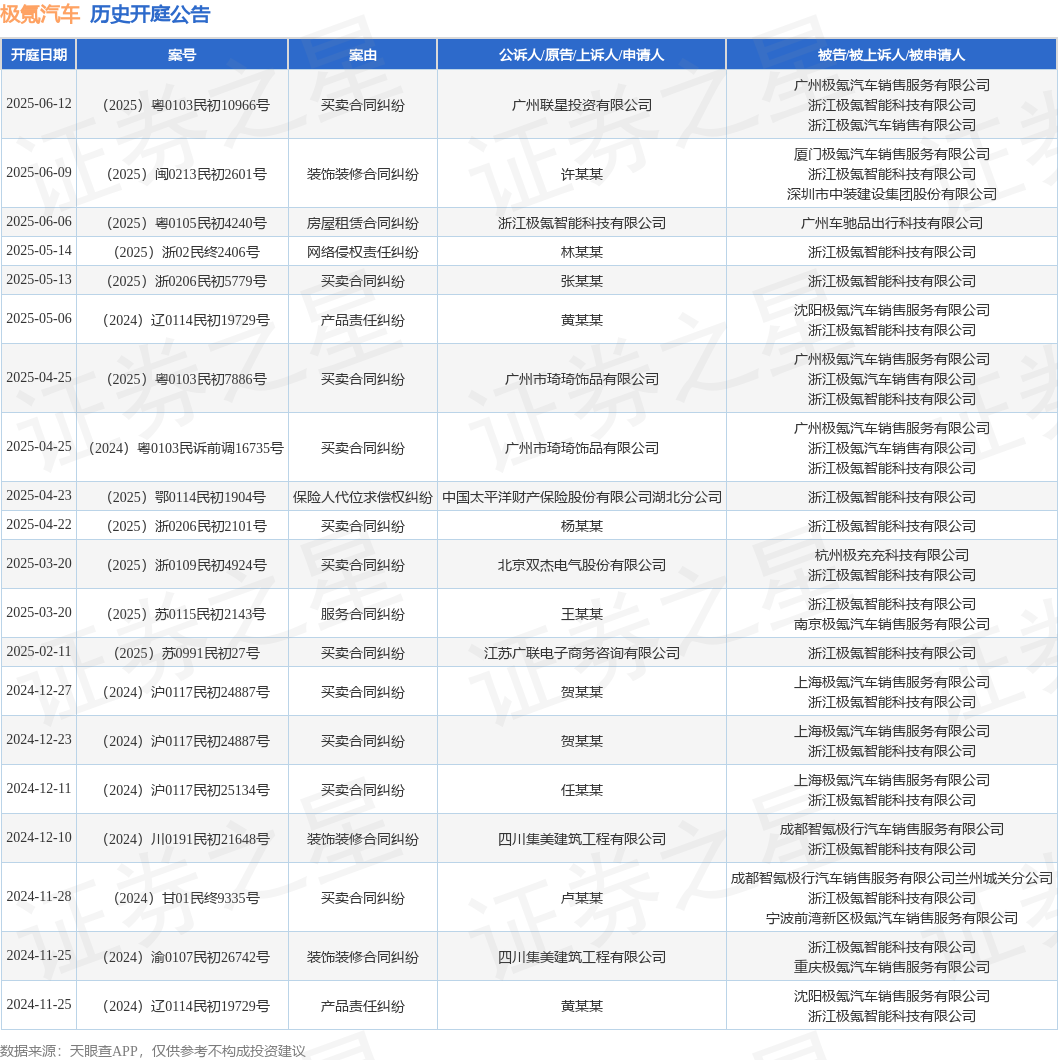Click defendant 宁波前湾新区极氪汽车销售服务有限公司
The image size is (1058, 1060).
pos(891,919)
